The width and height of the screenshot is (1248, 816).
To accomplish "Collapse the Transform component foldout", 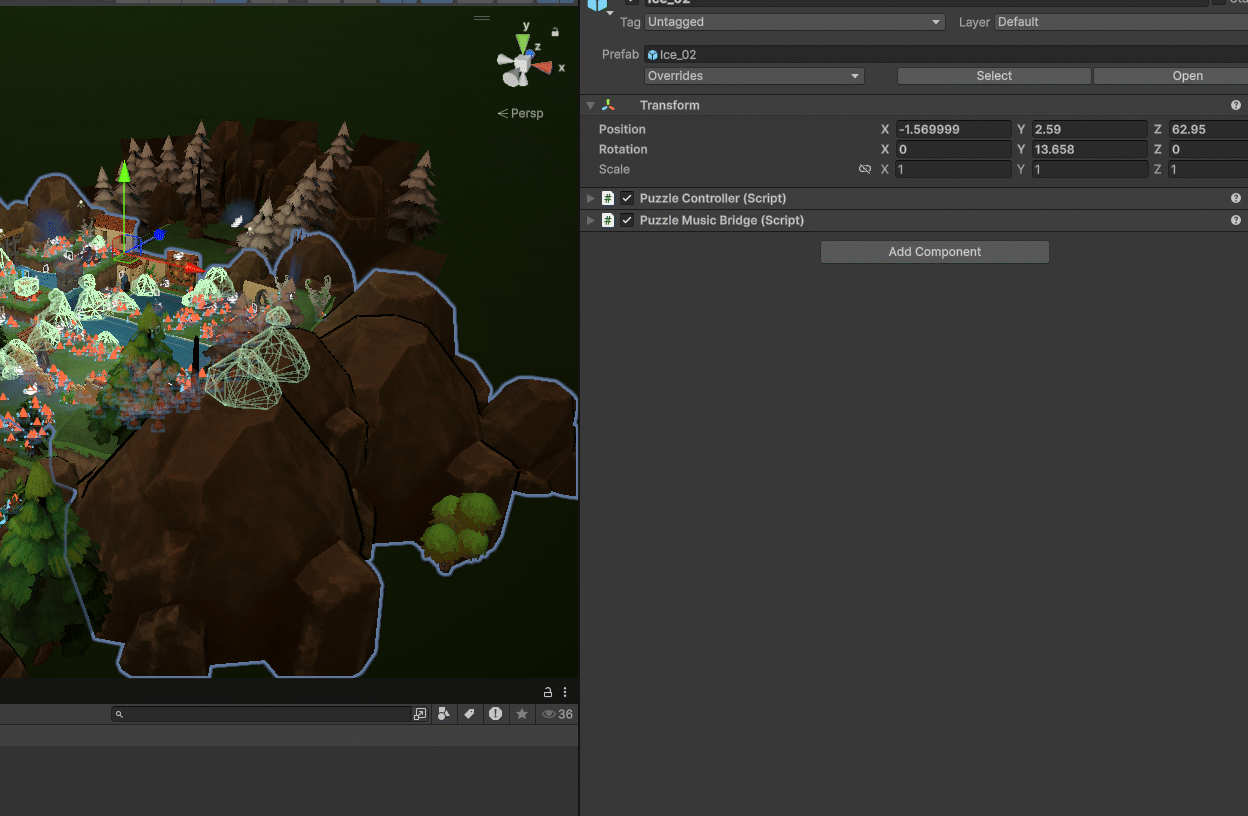I will click(x=590, y=105).
